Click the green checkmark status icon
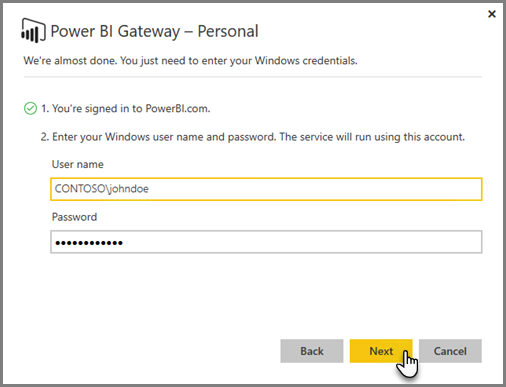506x387 pixels. click(30, 109)
